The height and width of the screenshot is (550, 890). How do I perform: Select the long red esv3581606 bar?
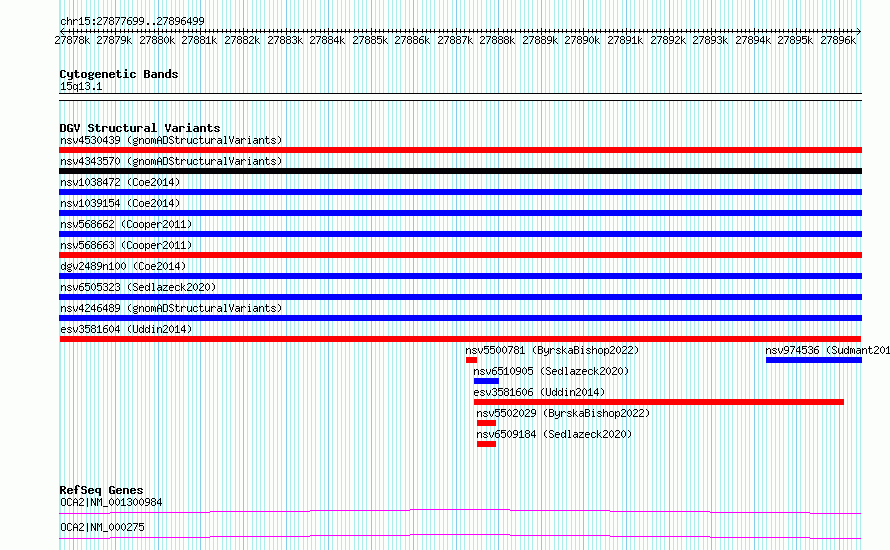click(x=659, y=402)
